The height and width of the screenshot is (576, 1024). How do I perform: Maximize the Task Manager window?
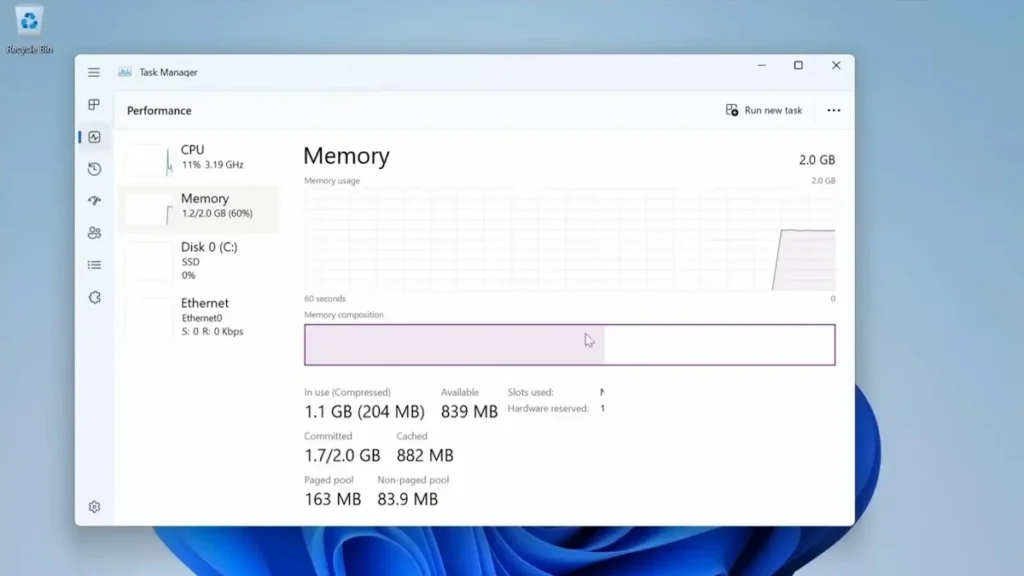pos(798,66)
